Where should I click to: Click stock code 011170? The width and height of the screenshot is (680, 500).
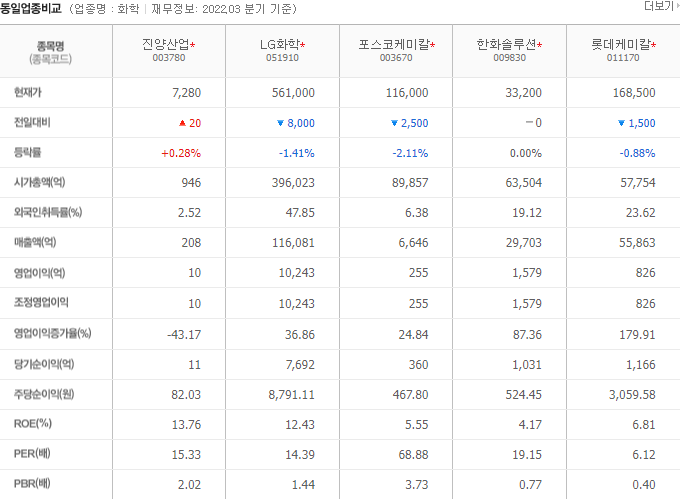[623, 58]
